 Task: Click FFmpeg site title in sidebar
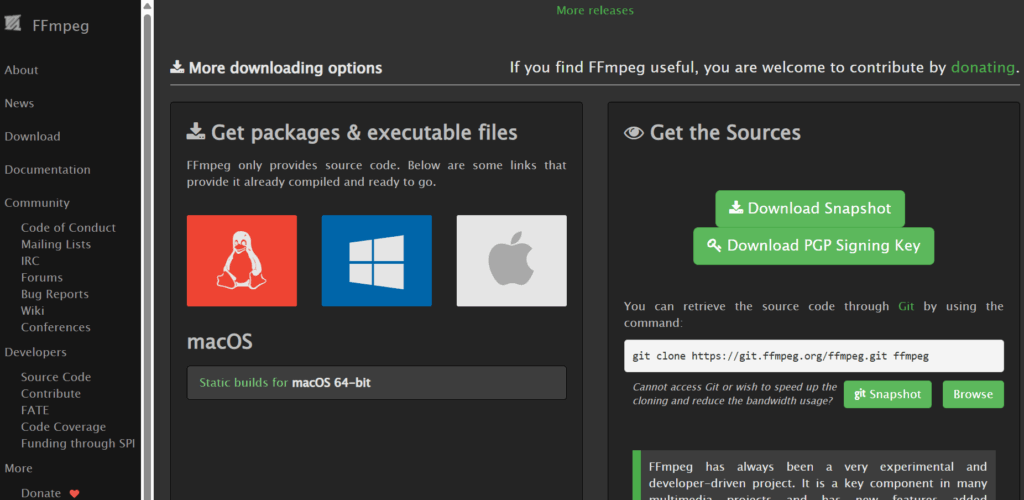(x=61, y=26)
